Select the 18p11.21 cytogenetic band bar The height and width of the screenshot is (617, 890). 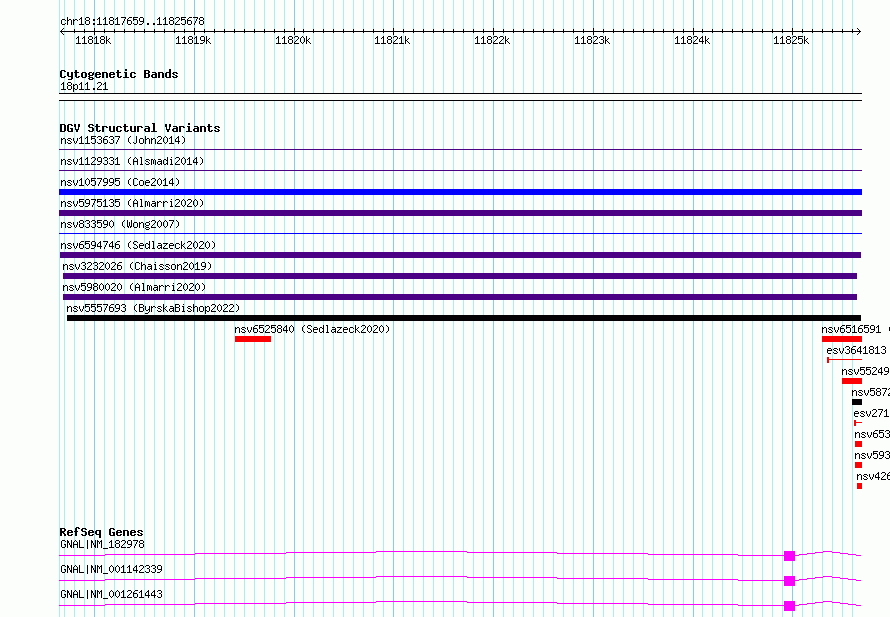pyautogui.click(x=460, y=97)
